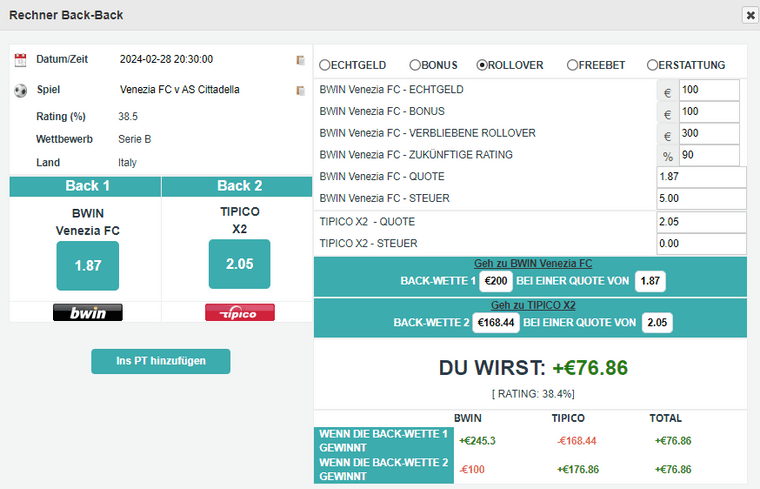Click the calendar icon beside Datum/Zeit
This screenshot has height=489, width=760.
coord(20,60)
